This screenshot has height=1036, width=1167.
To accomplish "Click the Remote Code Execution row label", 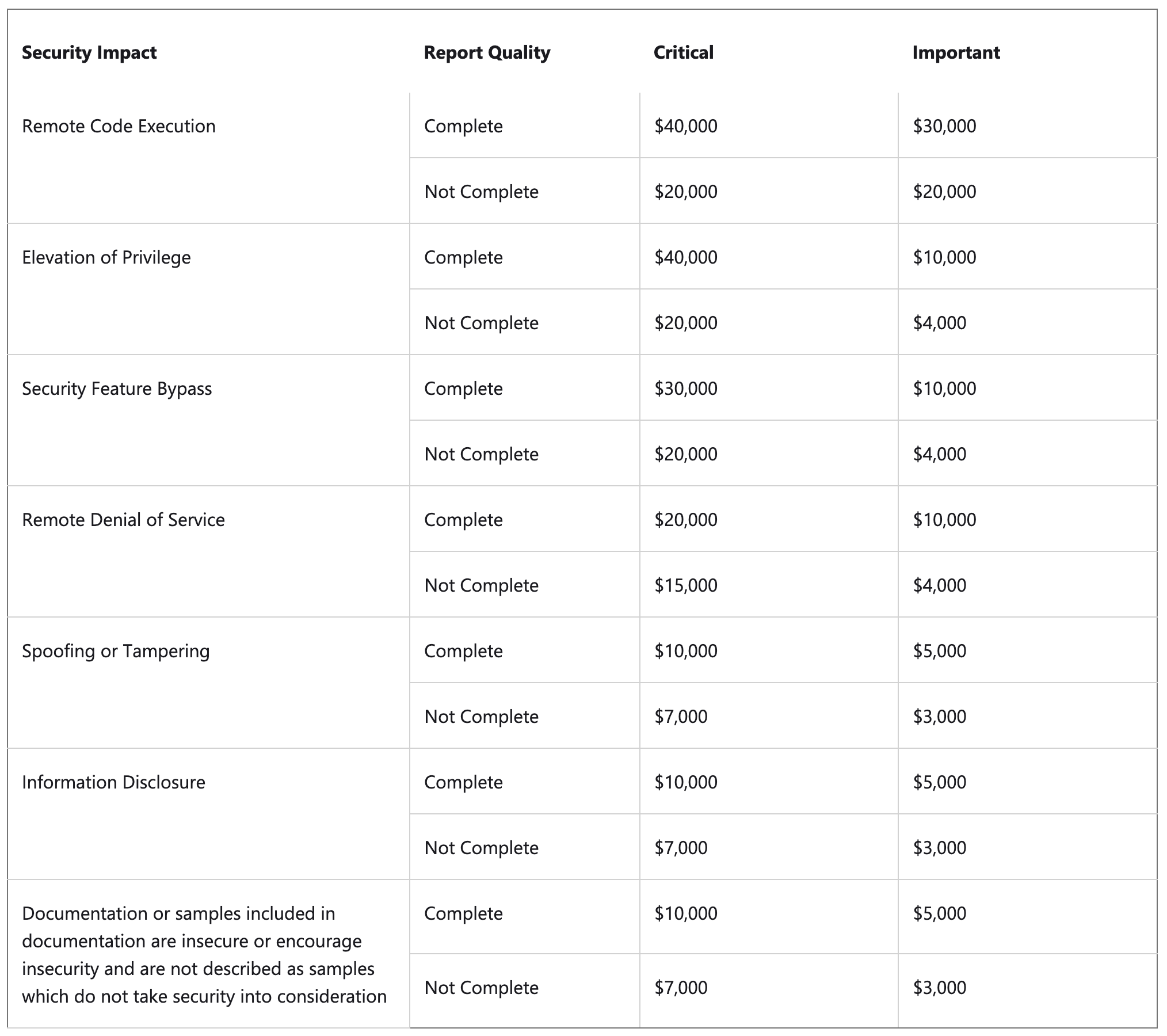I will 119,126.
